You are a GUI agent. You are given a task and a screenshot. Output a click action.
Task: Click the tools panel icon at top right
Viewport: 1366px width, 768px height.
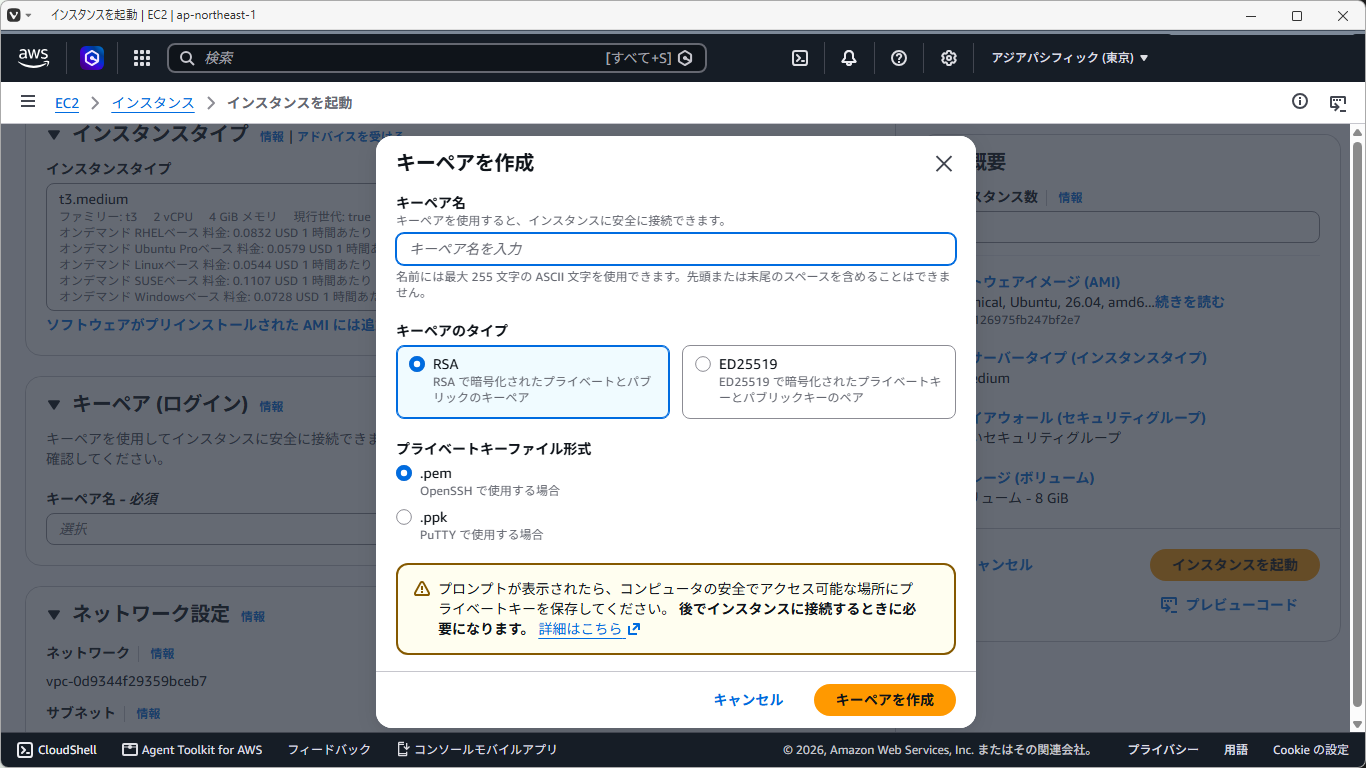pos(1338,102)
